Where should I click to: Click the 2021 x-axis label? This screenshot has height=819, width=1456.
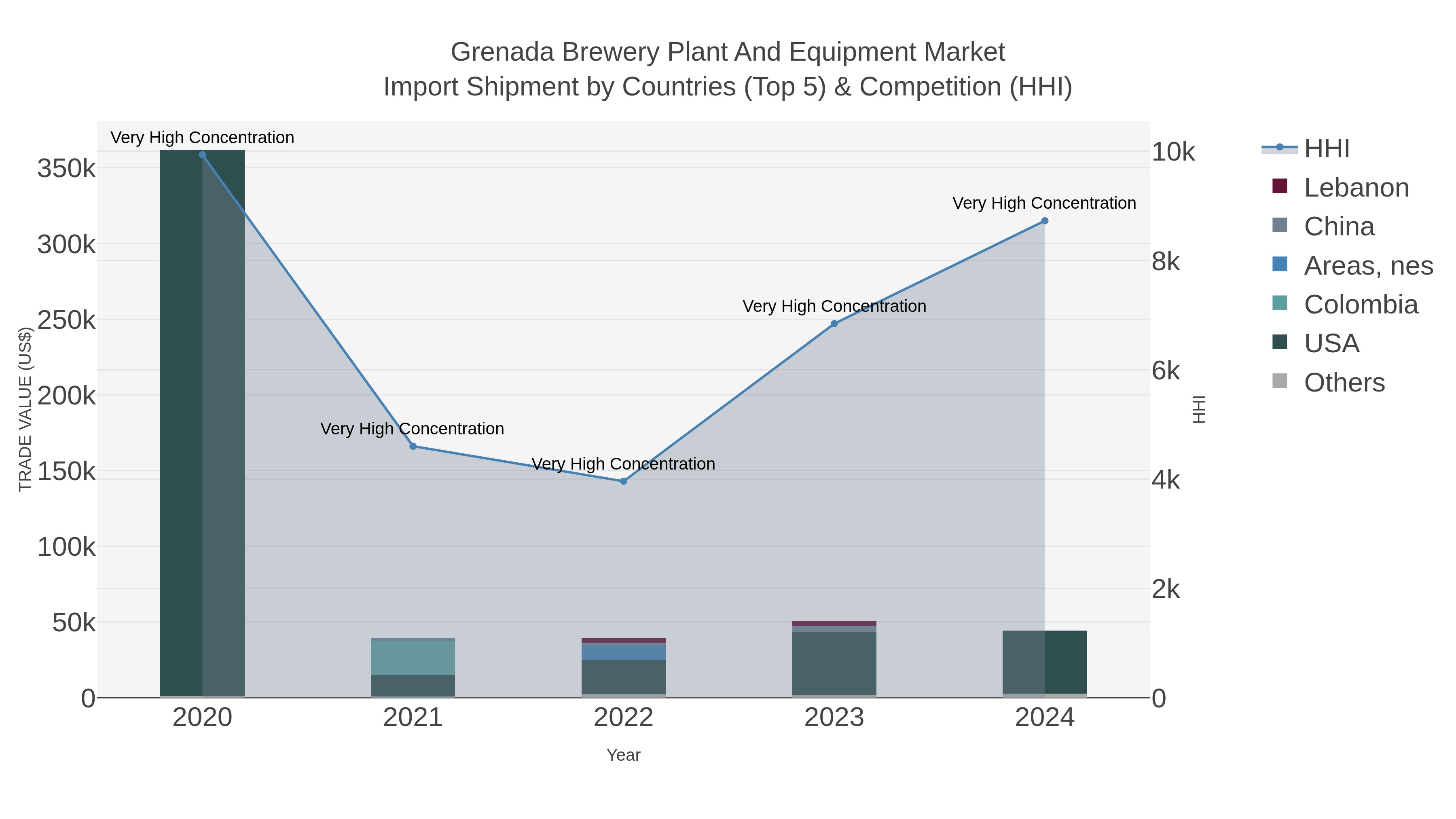(413, 718)
